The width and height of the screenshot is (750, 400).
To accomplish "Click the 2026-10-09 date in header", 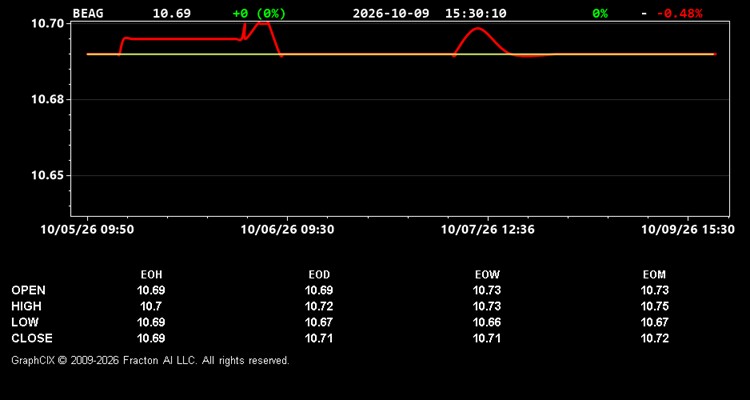I will [x=391, y=13].
